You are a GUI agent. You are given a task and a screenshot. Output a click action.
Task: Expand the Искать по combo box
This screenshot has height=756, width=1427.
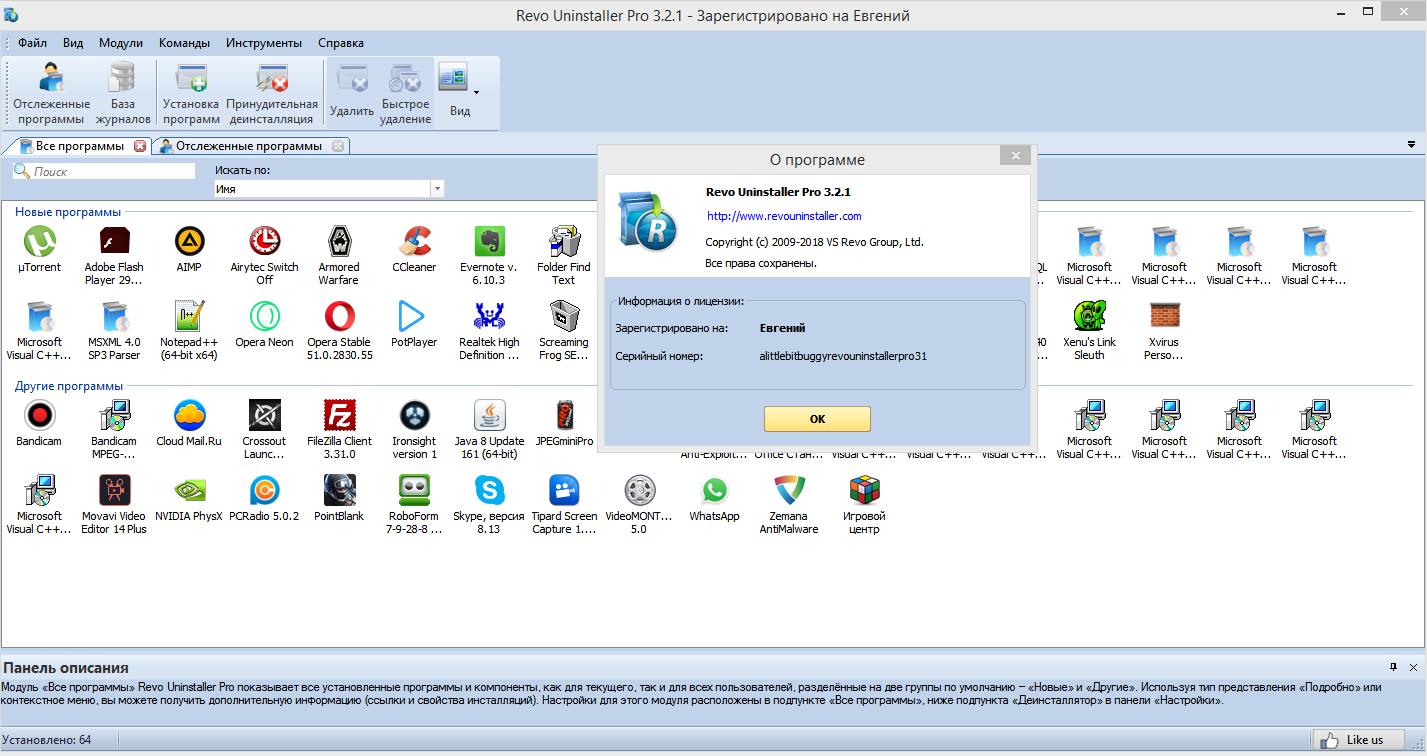pyautogui.click(x=437, y=189)
